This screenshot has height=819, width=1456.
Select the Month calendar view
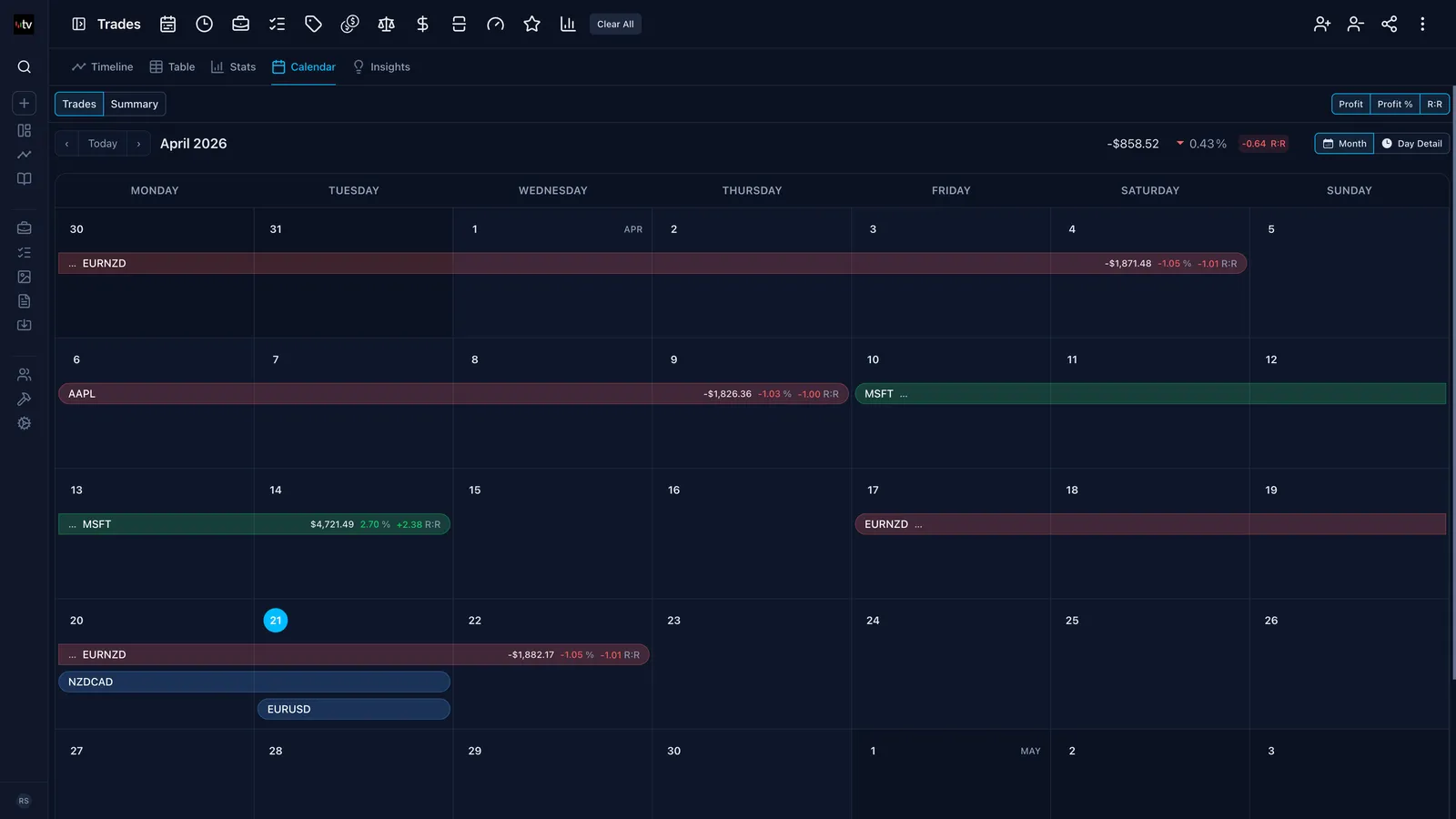click(x=1344, y=144)
